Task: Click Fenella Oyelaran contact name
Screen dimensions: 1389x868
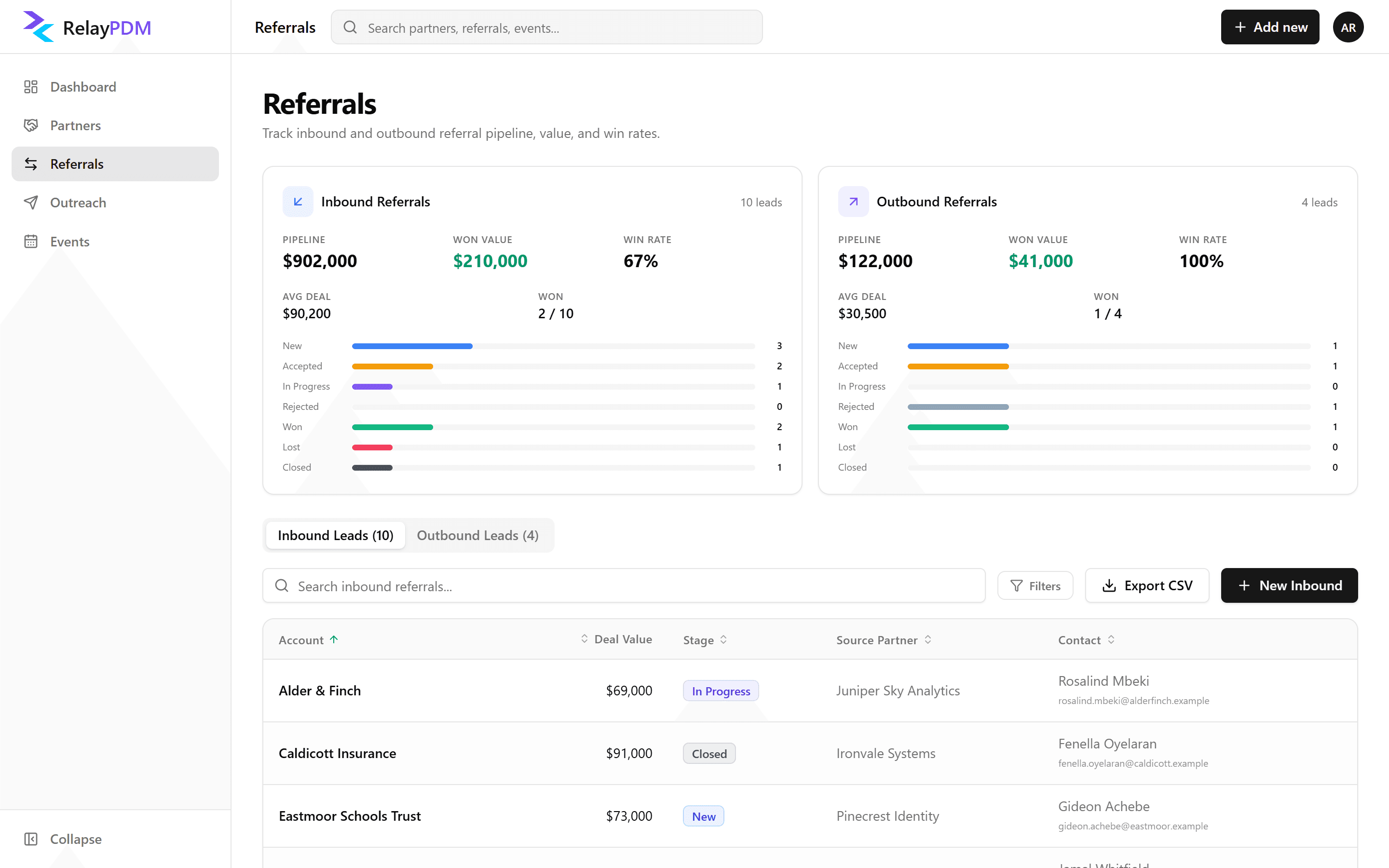Action: coord(1107,744)
